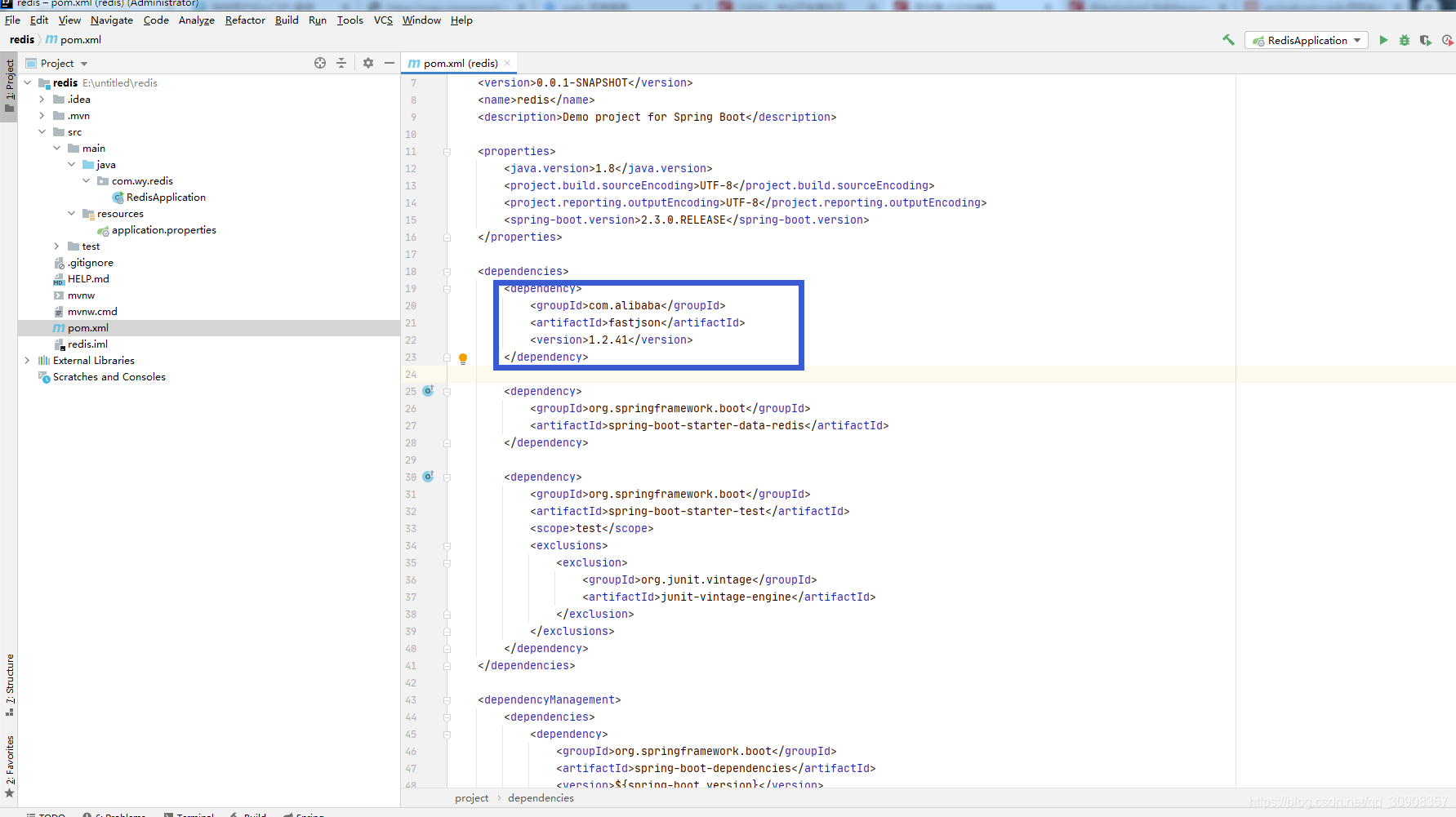
Task: Click the locate/scroll-from-source target icon
Action: pos(320,63)
